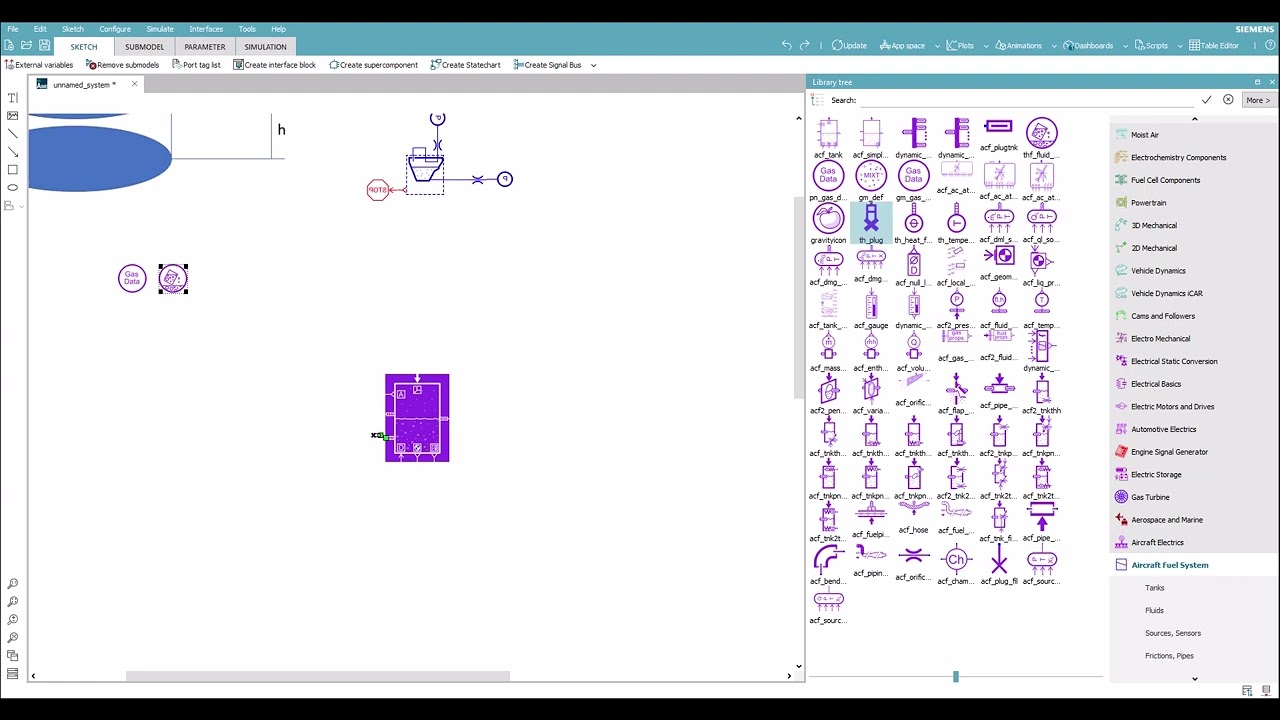Click the More > button in Library tree
The height and width of the screenshot is (720, 1280).
(1258, 100)
